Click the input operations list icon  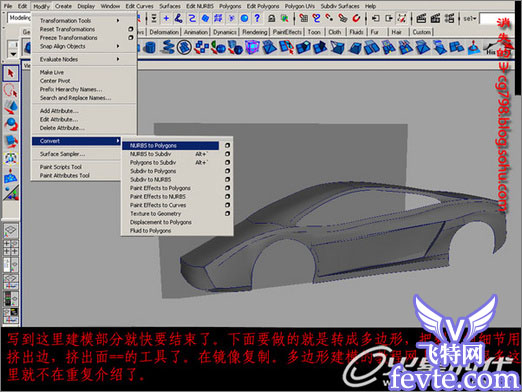376,18
